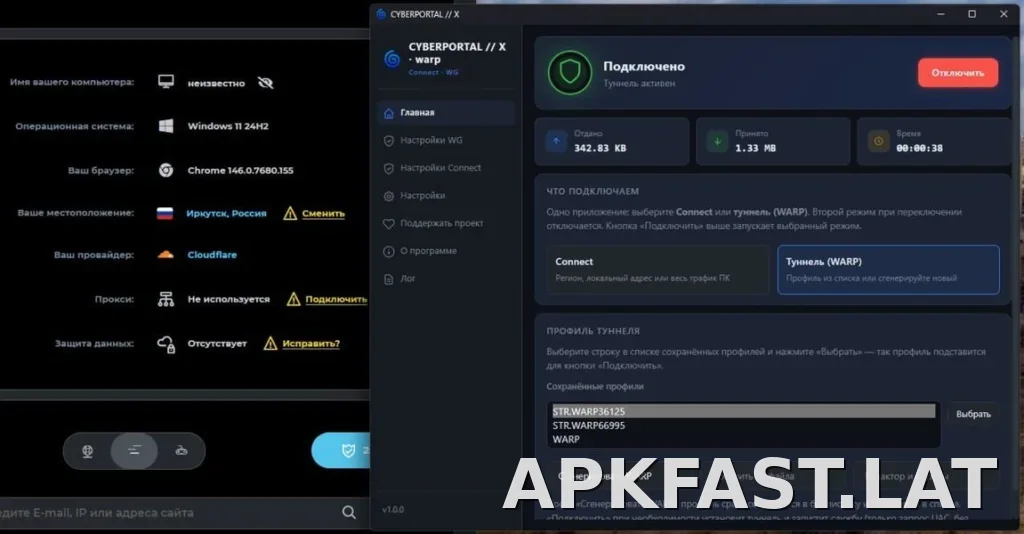Click the Отдано 342.83 KB stat card
1024x534 pixels.
[612, 141]
